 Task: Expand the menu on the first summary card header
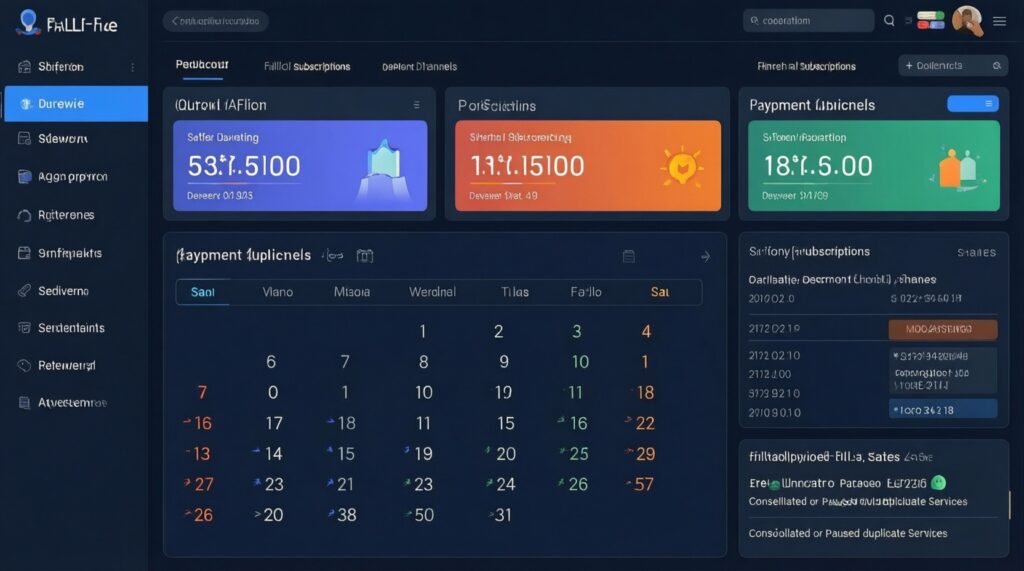pyautogui.click(x=417, y=105)
